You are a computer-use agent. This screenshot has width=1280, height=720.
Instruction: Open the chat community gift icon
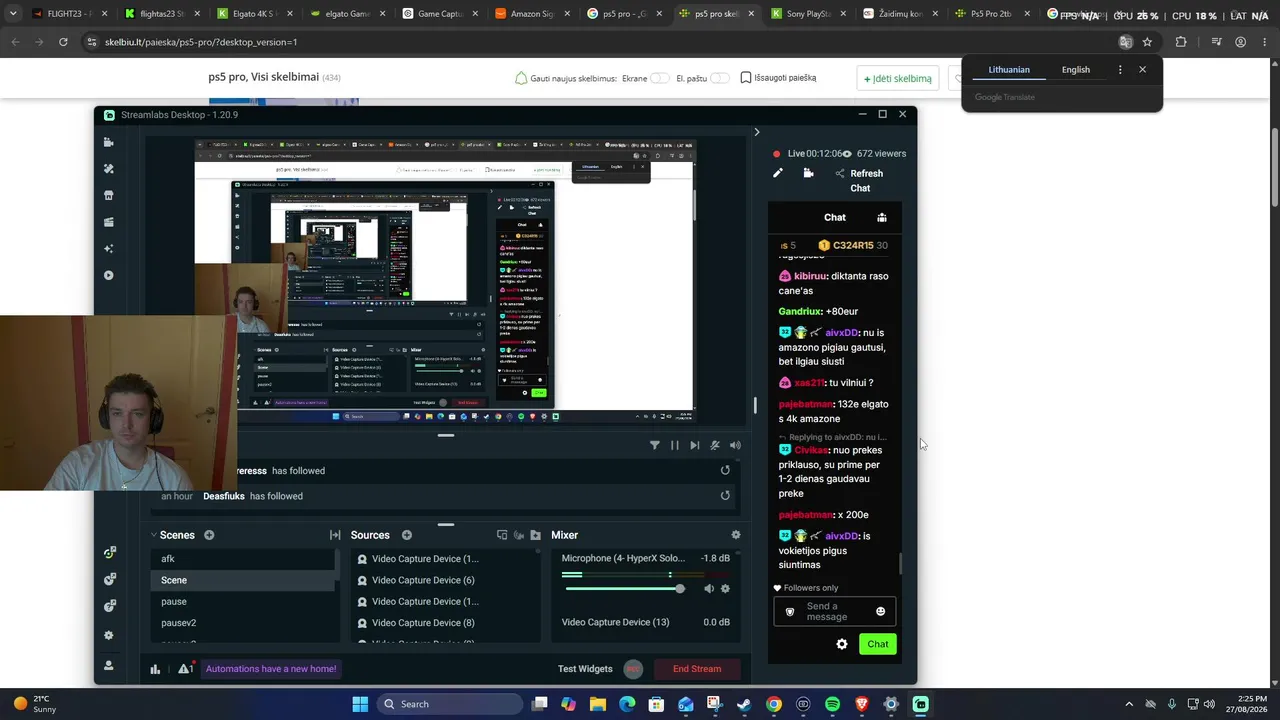(881, 217)
